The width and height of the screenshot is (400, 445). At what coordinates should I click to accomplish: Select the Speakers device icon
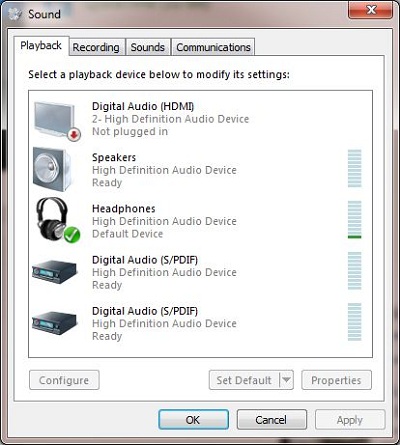(52, 169)
